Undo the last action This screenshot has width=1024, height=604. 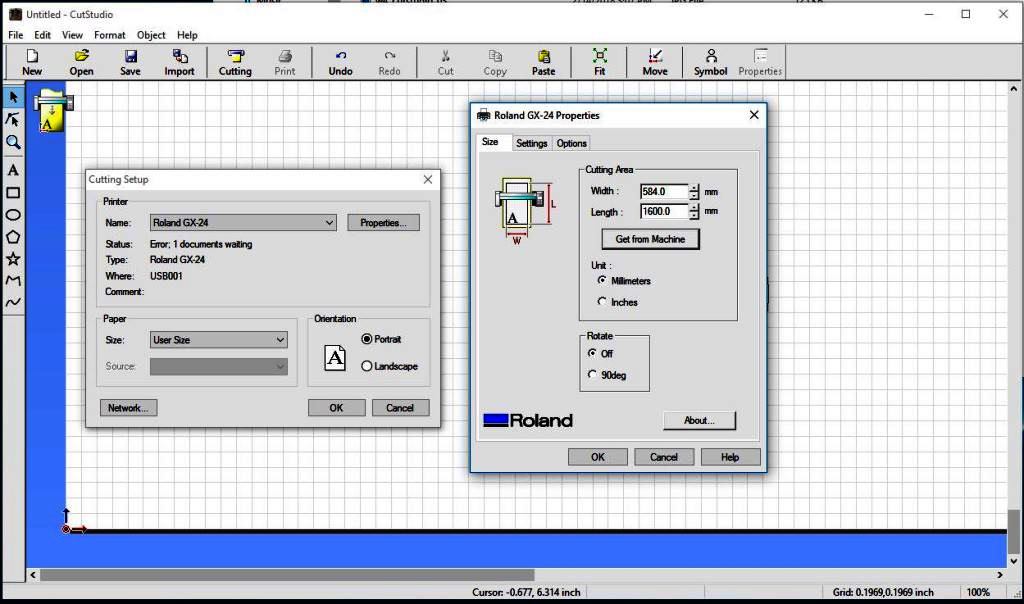[340, 63]
